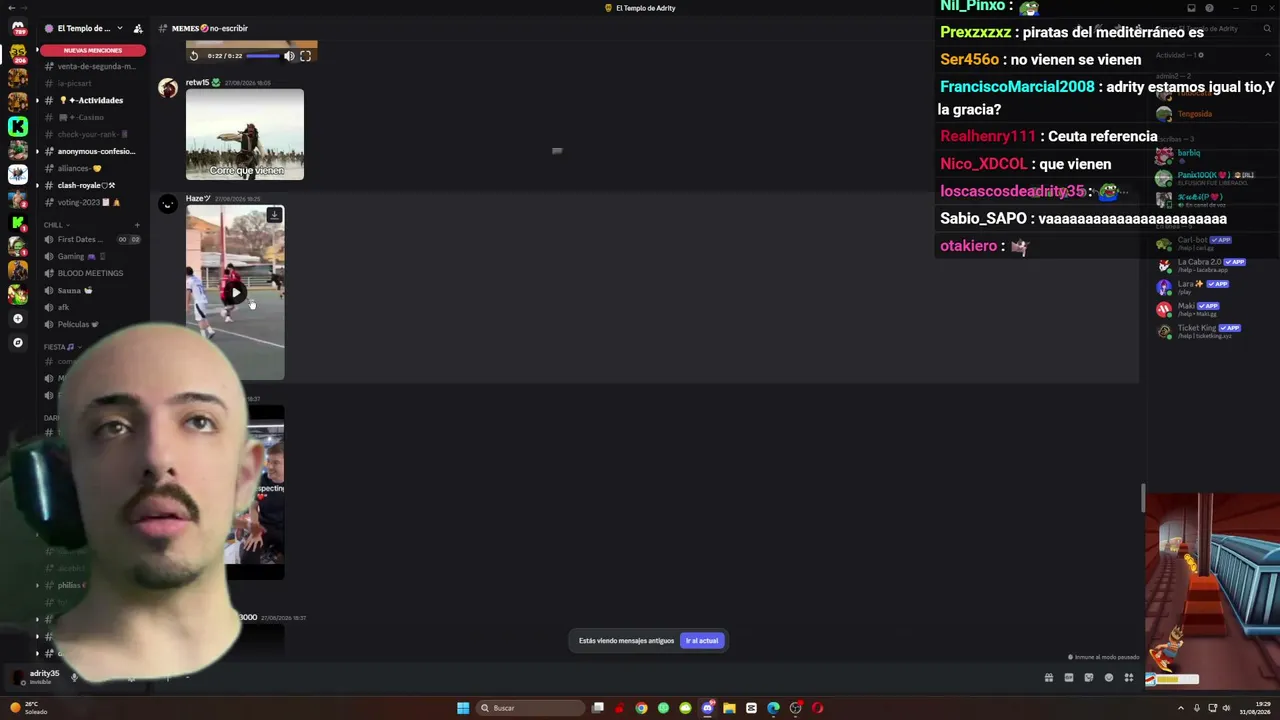Image resolution: width=1280 pixels, height=720 pixels.
Task: Jump to NUEVAS MENCIONES
Action: [93, 50]
